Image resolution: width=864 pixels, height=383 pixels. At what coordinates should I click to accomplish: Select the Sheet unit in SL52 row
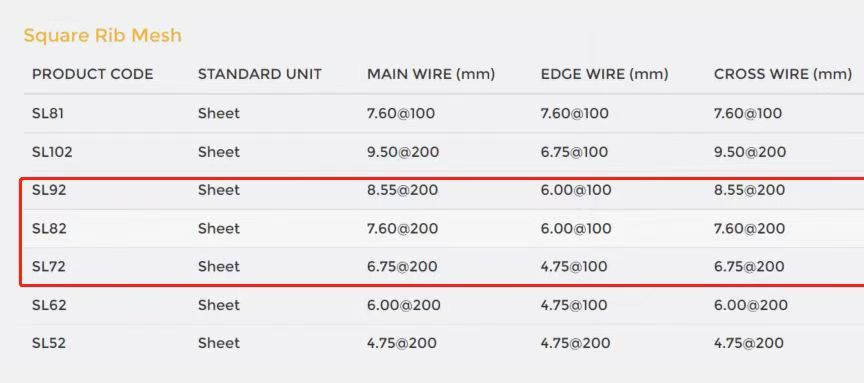click(x=219, y=343)
